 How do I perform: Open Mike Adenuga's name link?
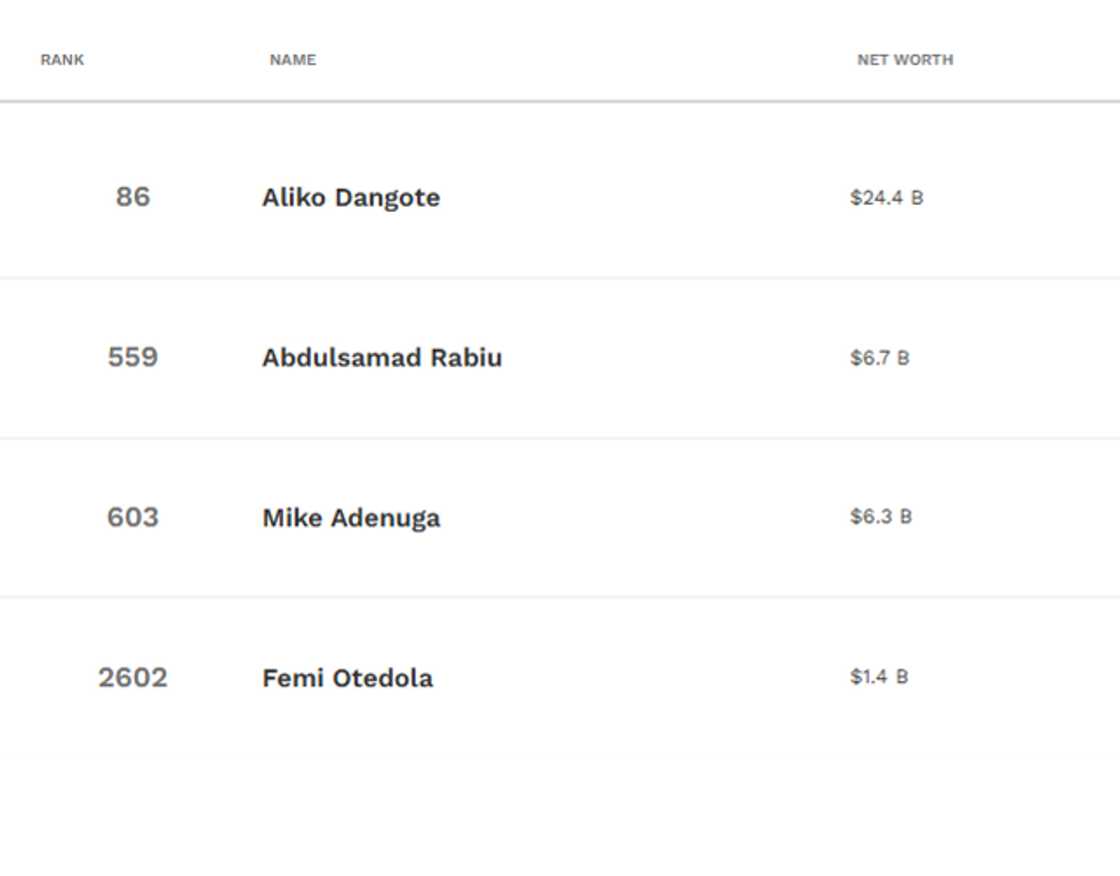(351, 518)
